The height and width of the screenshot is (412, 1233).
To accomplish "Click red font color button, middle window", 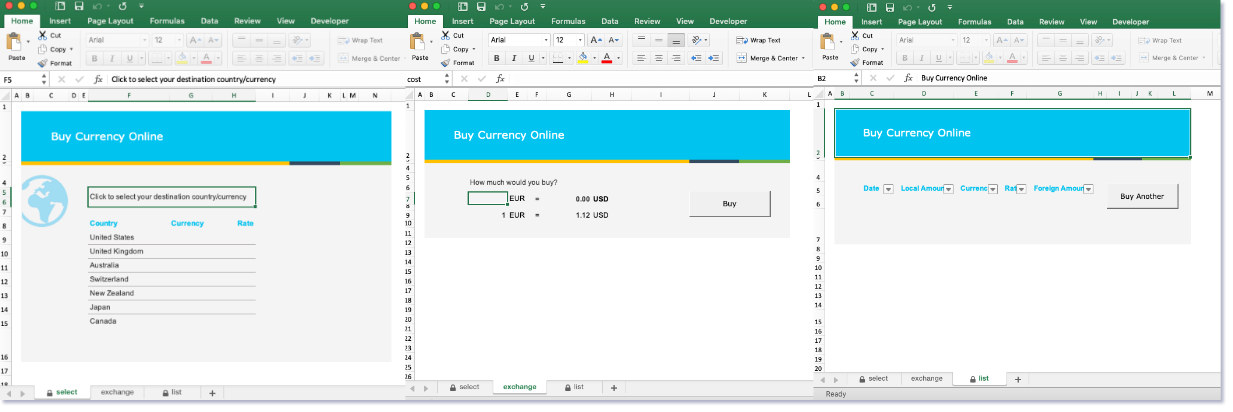I will click(x=606, y=58).
